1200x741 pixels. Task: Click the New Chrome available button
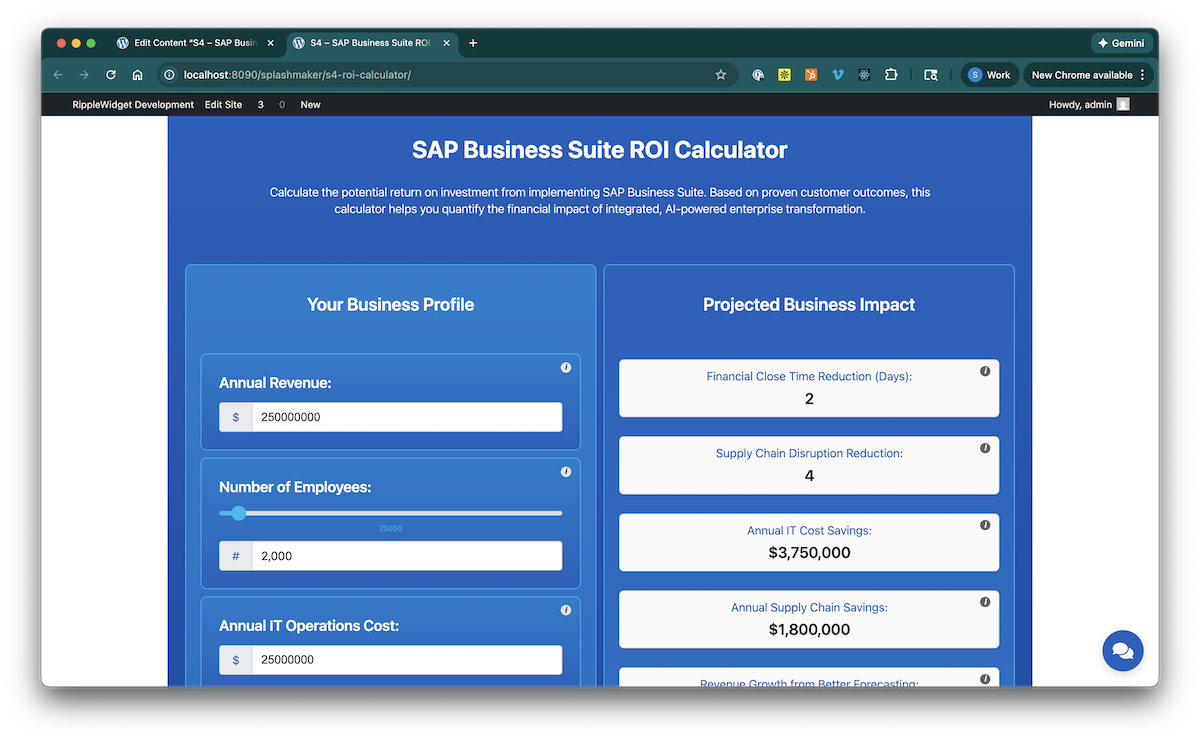pyautogui.click(x=1088, y=75)
